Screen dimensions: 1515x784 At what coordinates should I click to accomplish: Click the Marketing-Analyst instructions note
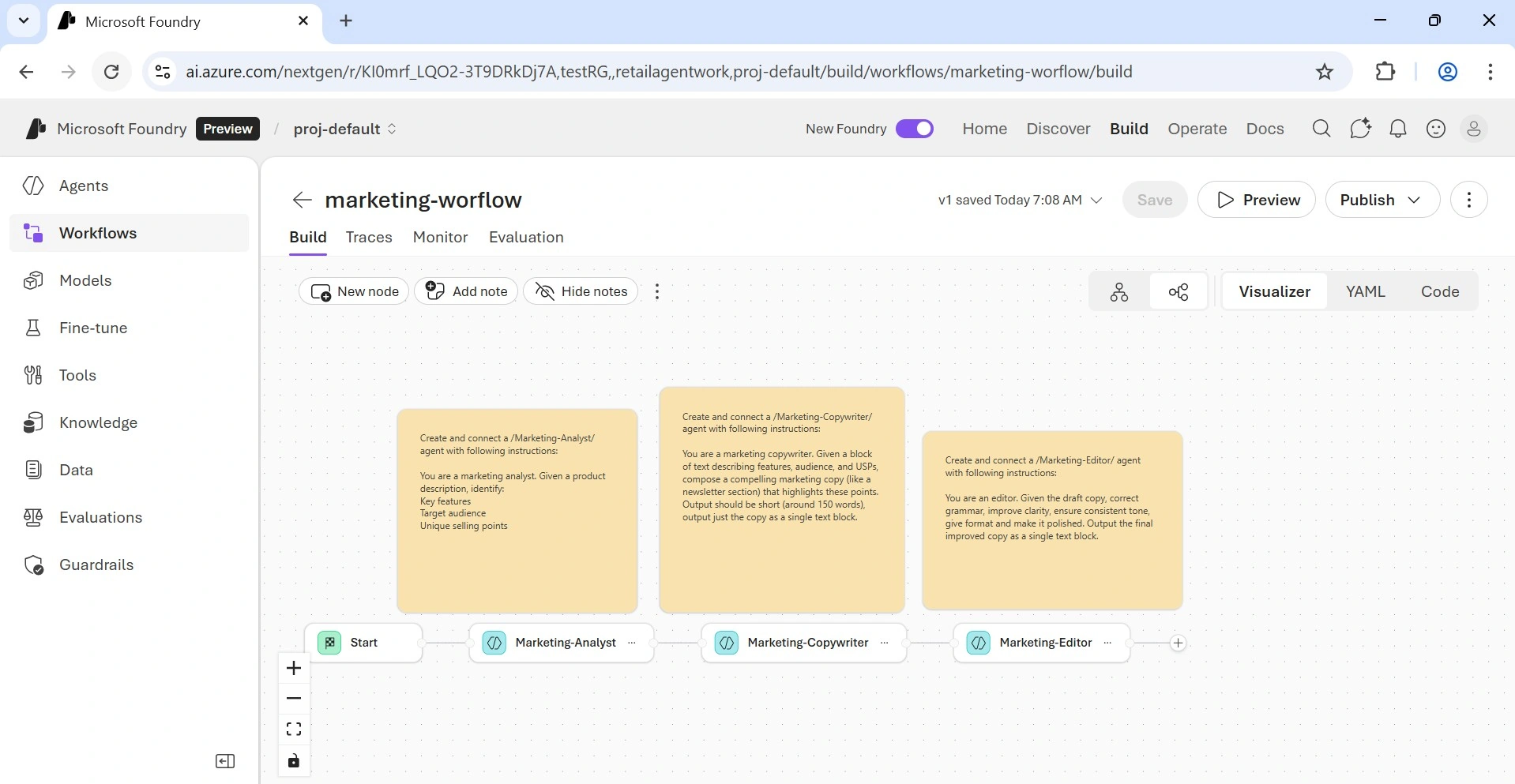point(517,511)
